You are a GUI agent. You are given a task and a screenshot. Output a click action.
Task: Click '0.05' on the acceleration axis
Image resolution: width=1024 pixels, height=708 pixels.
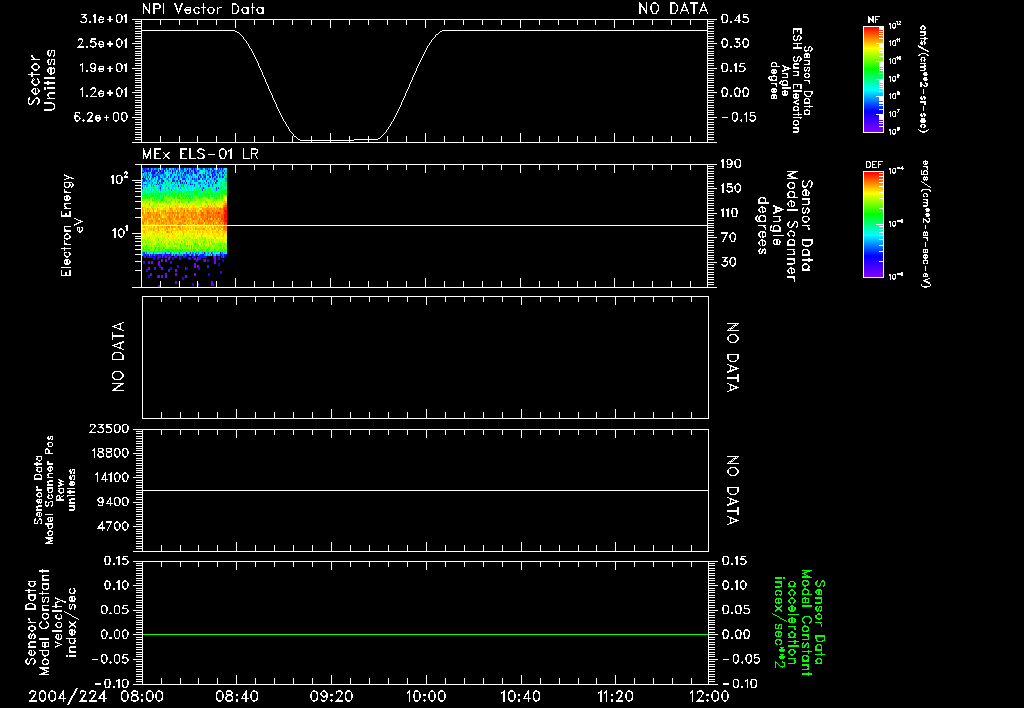(x=735, y=610)
